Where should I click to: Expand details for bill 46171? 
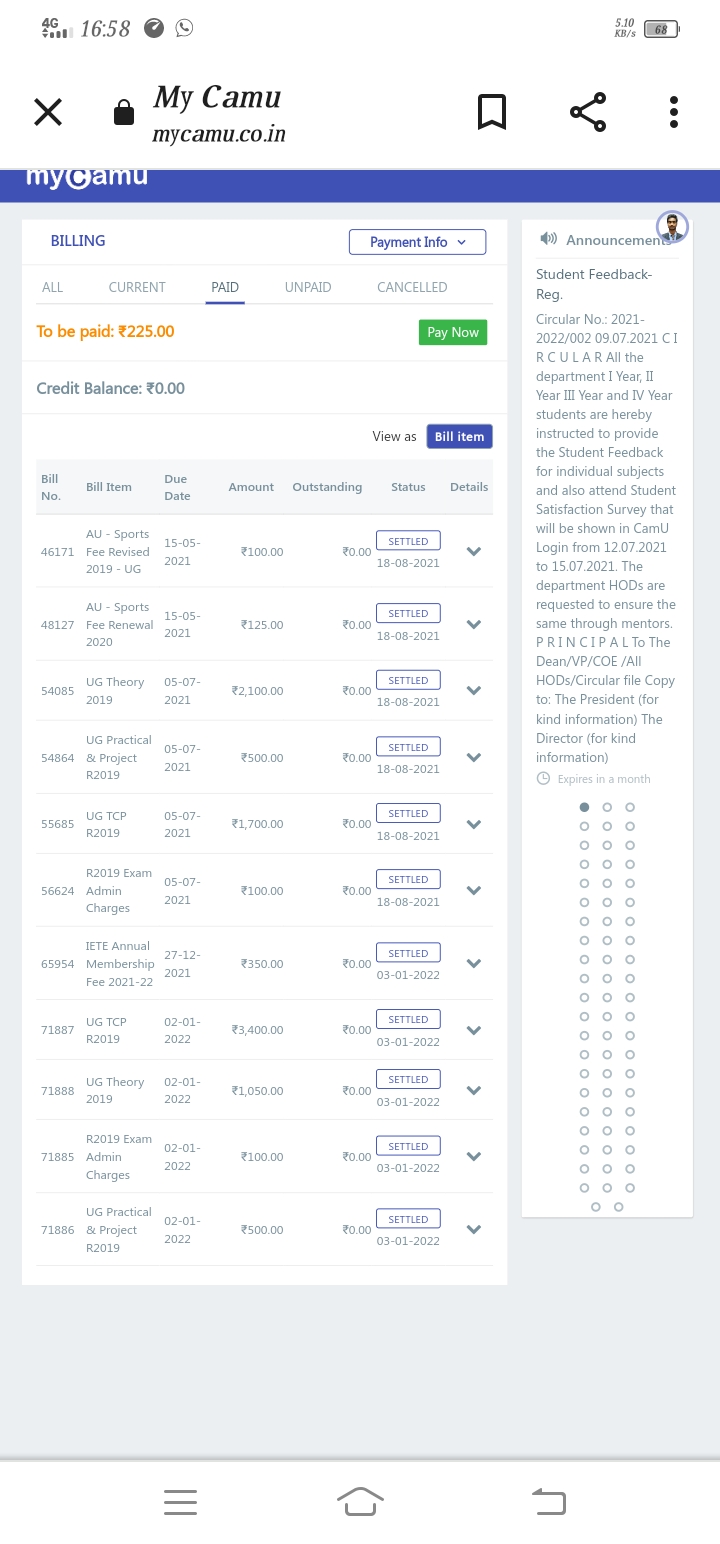tap(474, 551)
